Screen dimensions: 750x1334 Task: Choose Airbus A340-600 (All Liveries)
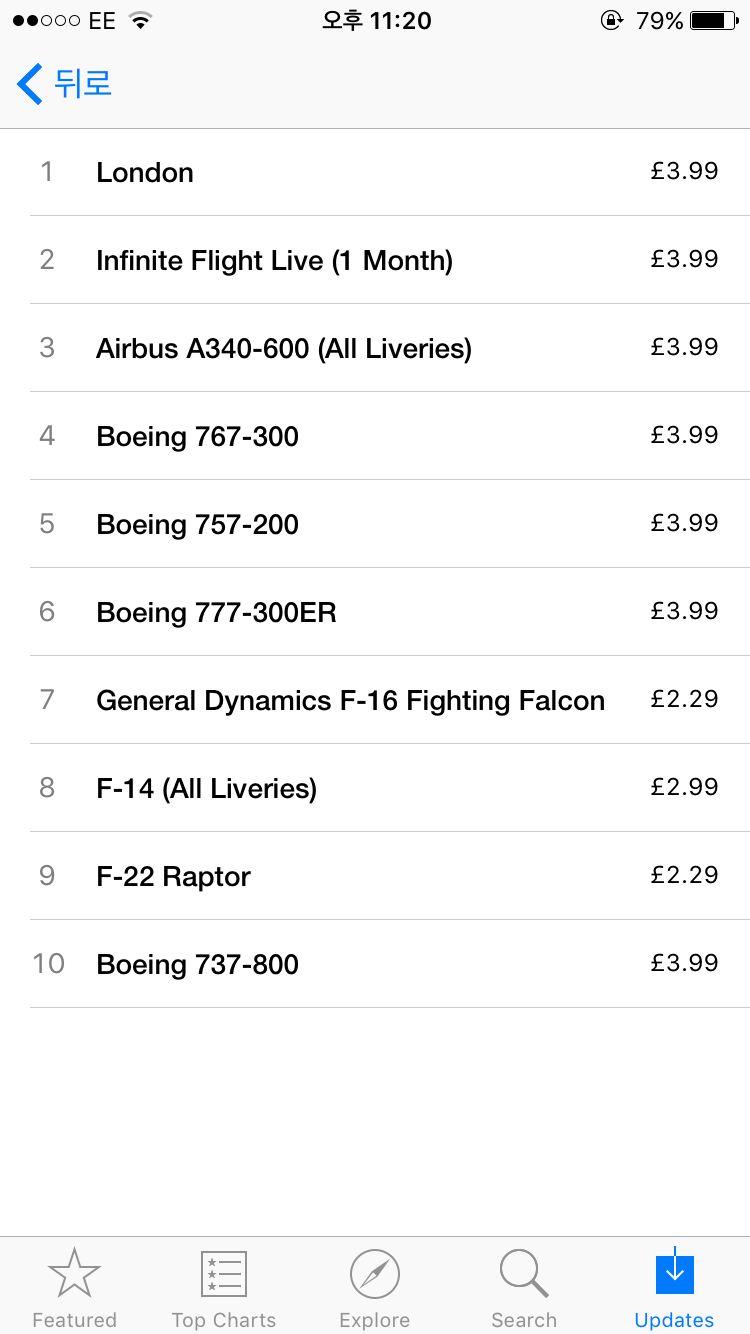284,349
